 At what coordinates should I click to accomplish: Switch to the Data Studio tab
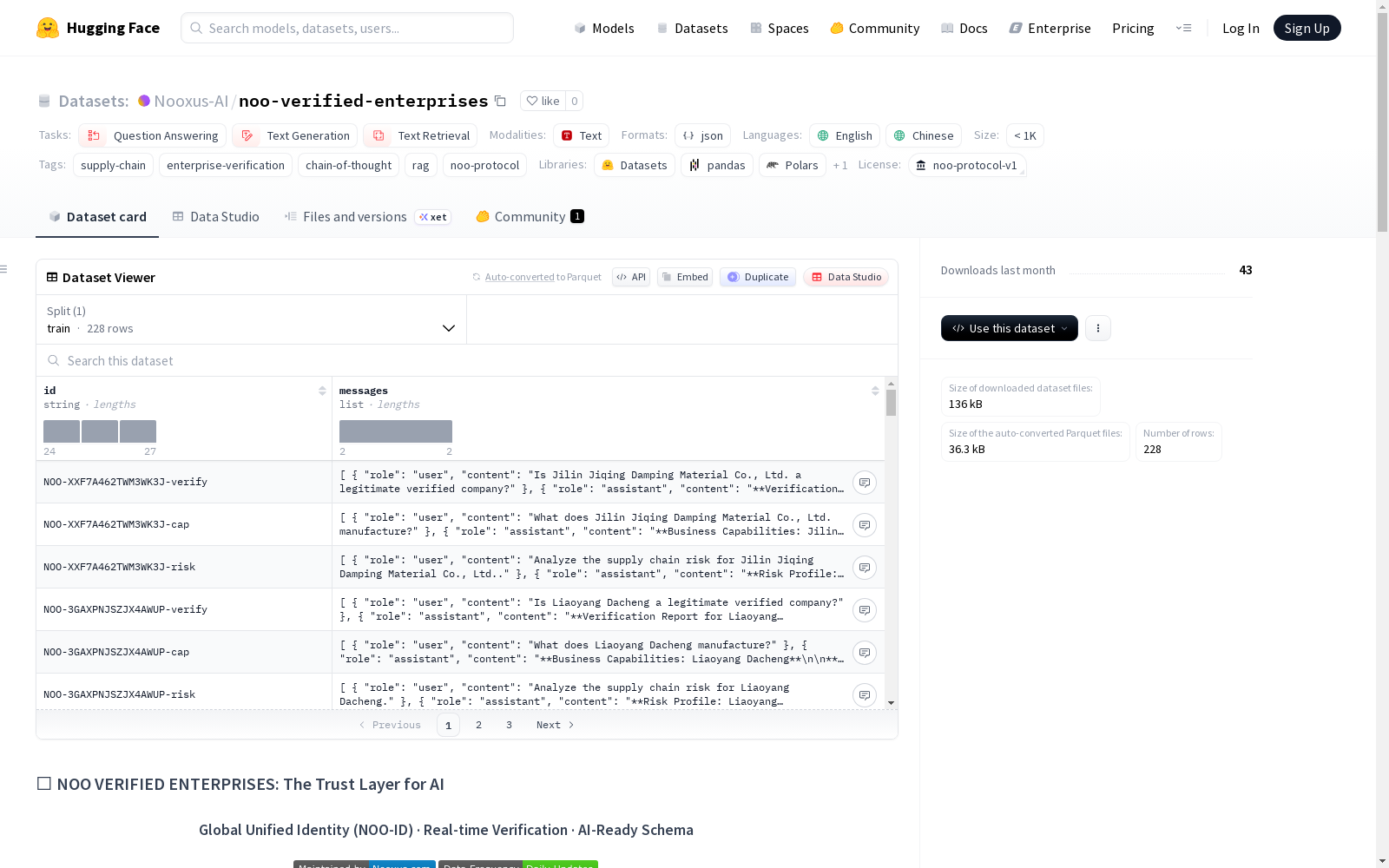click(215, 217)
